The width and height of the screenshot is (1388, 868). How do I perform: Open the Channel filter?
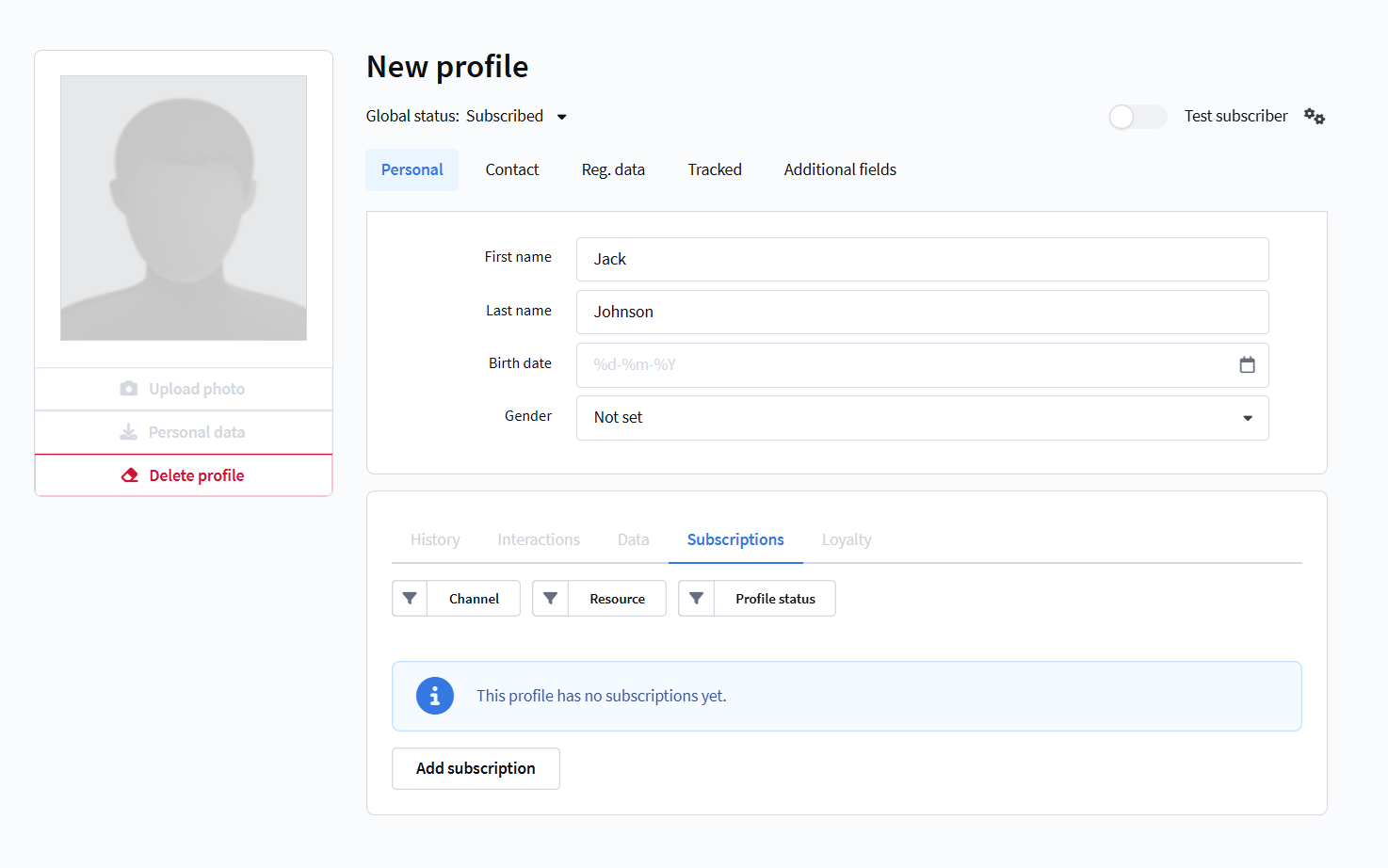click(474, 599)
